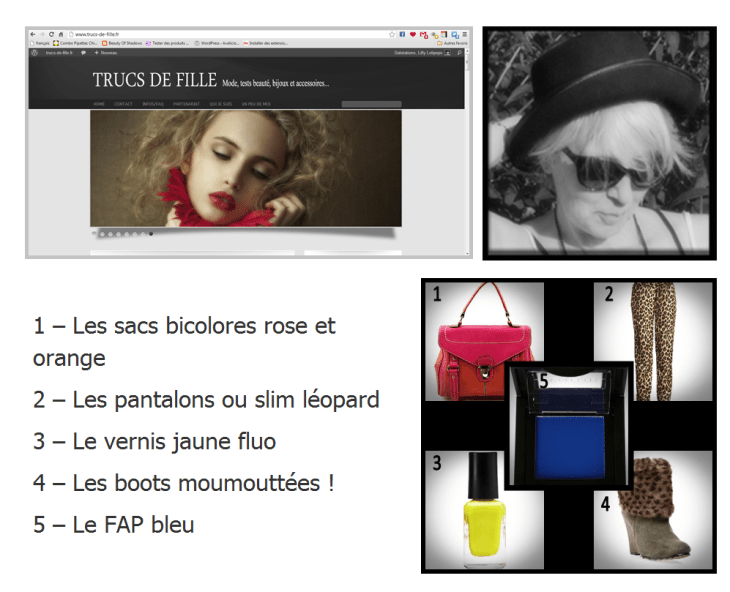Reload the page with the refresh icon

tap(51, 34)
